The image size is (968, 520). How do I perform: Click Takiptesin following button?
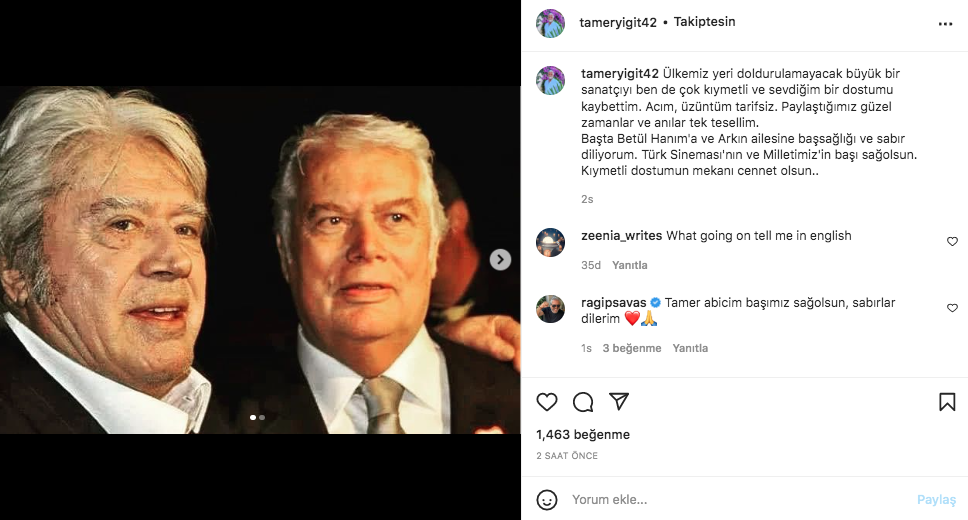point(705,22)
